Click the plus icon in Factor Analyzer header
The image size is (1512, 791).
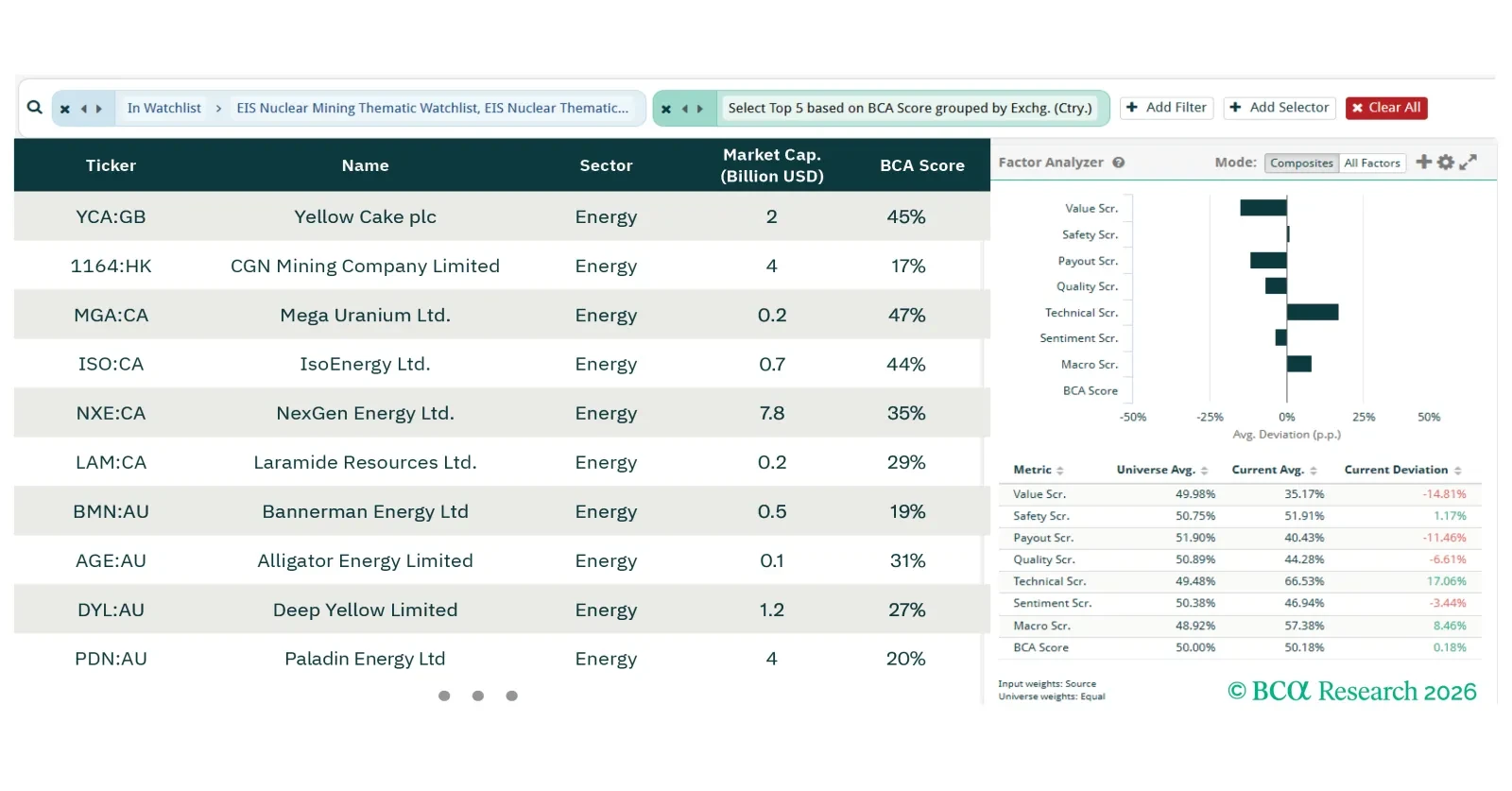click(1423, 163)
